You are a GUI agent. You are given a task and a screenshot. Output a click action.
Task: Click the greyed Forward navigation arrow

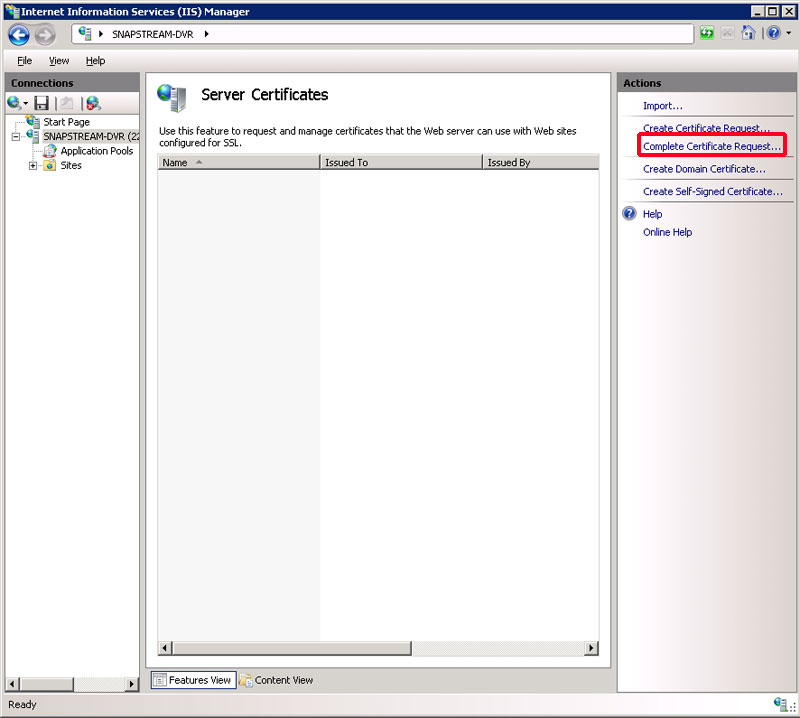click(x=45, y=35)
